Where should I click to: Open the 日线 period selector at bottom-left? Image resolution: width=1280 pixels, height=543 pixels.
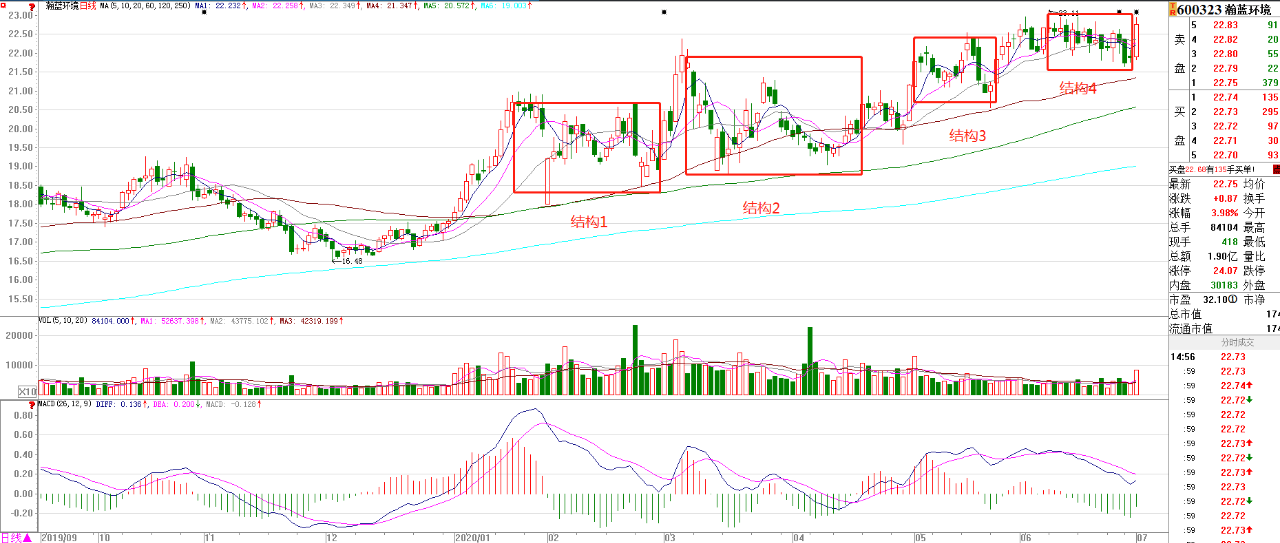16,537
